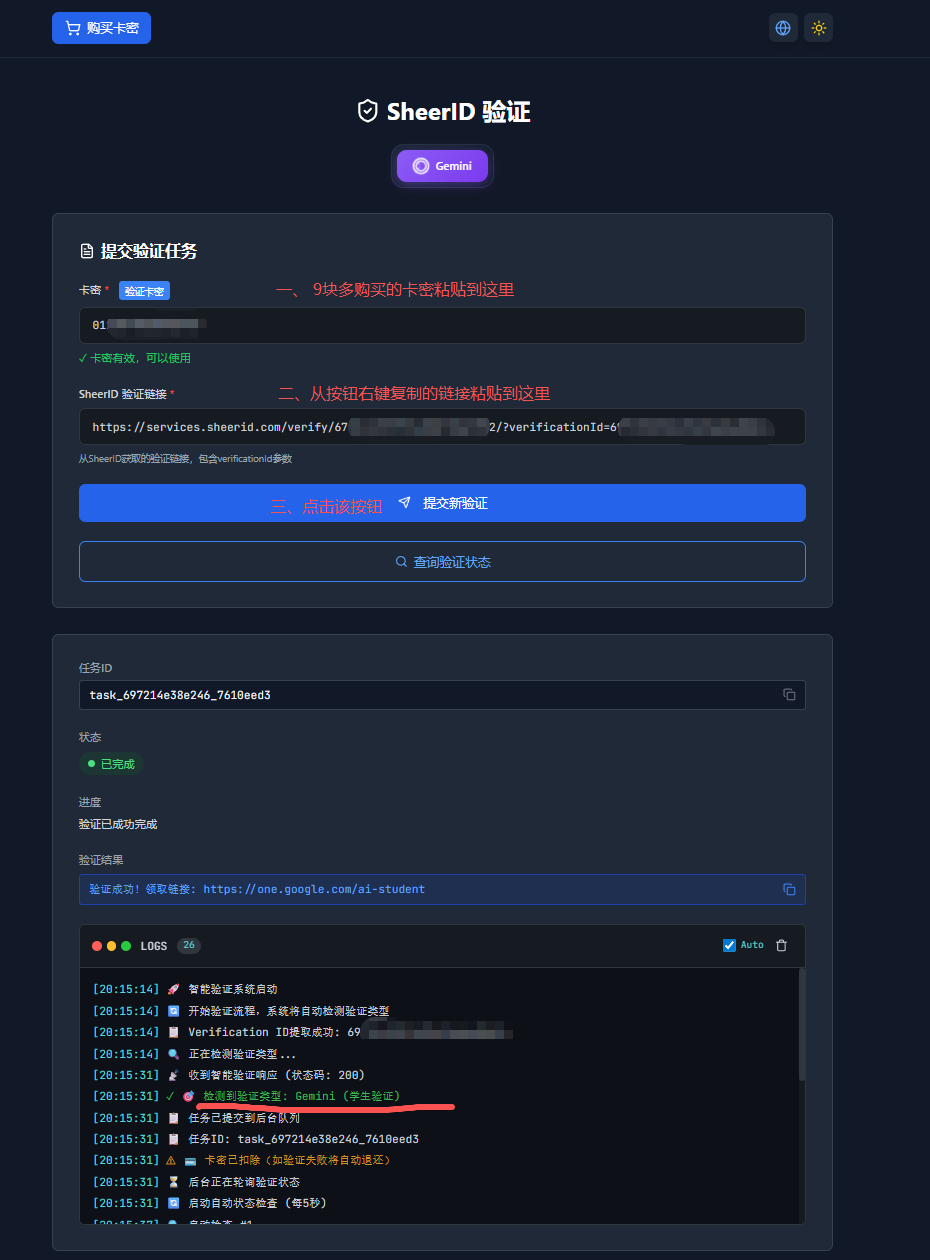
Task: Submit with the 提交新验证 button
Action: click(x=442, y=503)
